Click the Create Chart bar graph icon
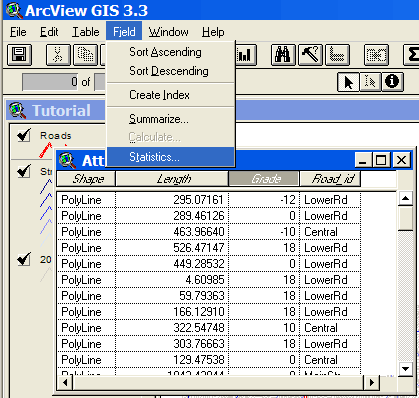The height and width of the screenshot is (398, 419). 246,55
